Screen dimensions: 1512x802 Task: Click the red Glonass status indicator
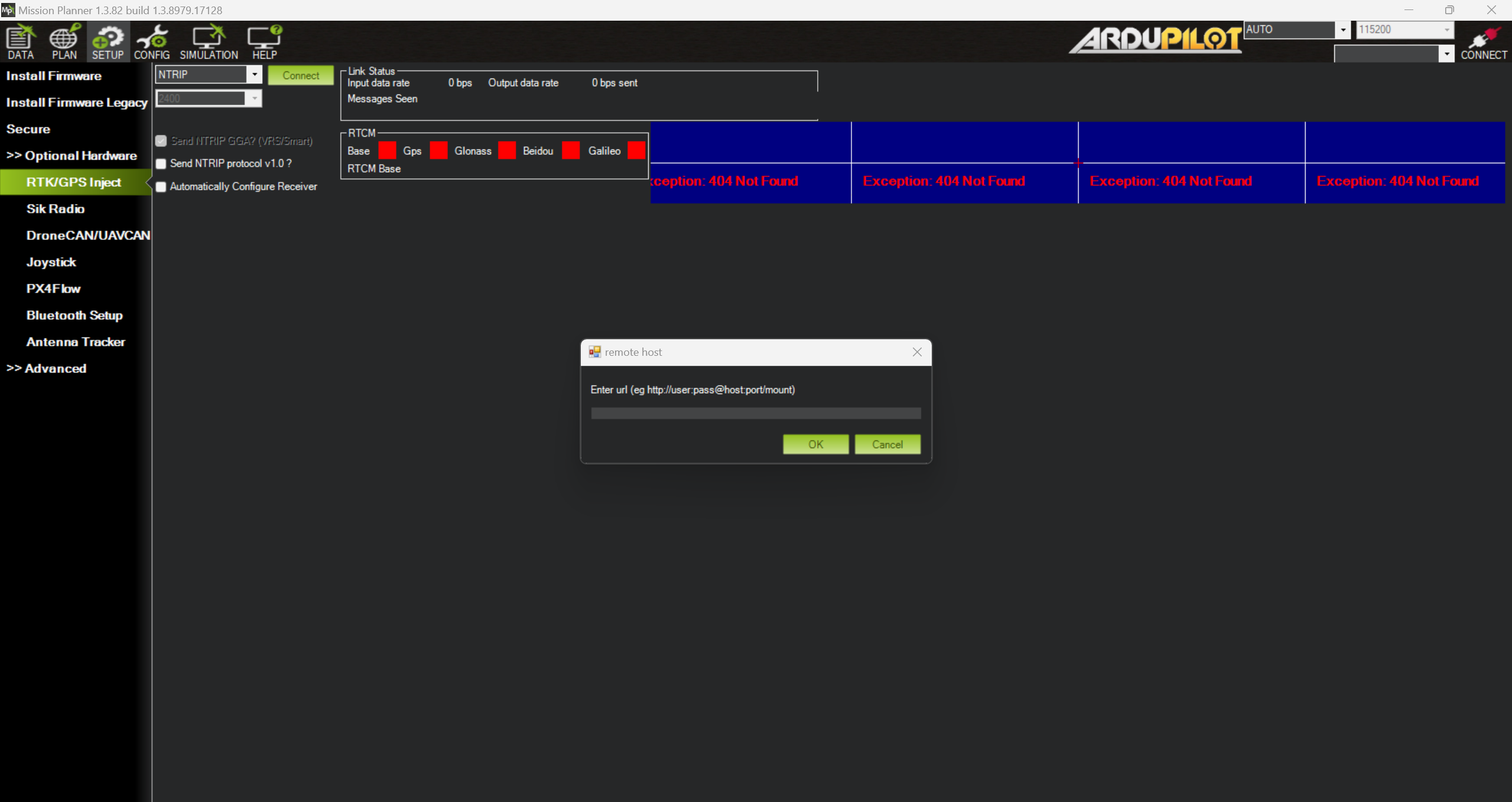click(507, 151)
